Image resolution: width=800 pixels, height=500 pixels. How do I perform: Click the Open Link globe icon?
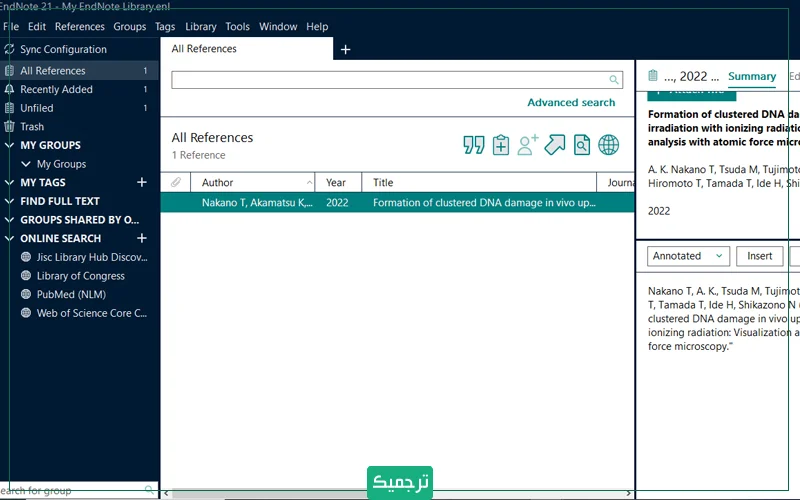(608, 145)
